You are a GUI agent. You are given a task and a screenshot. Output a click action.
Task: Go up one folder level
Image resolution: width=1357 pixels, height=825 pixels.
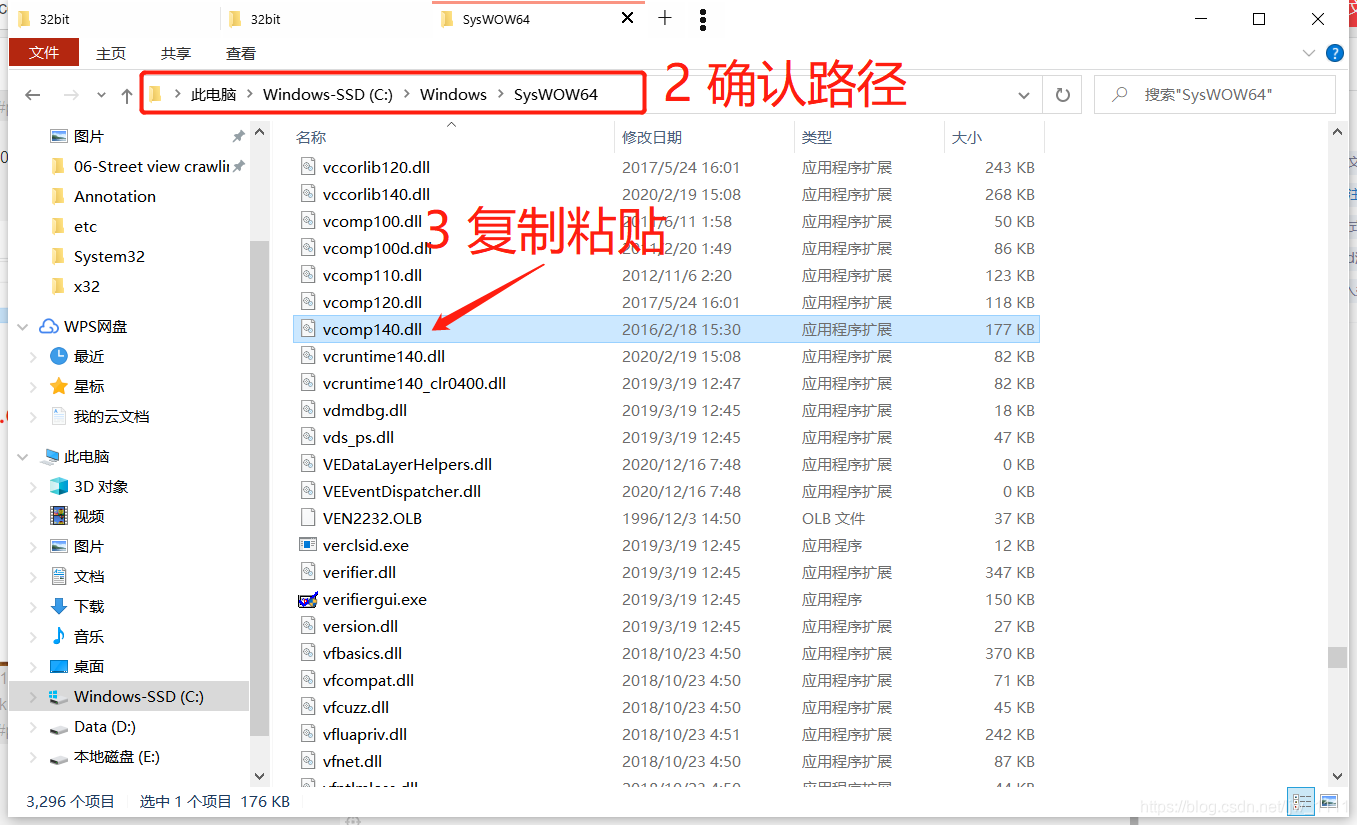[x=126, y=95]
